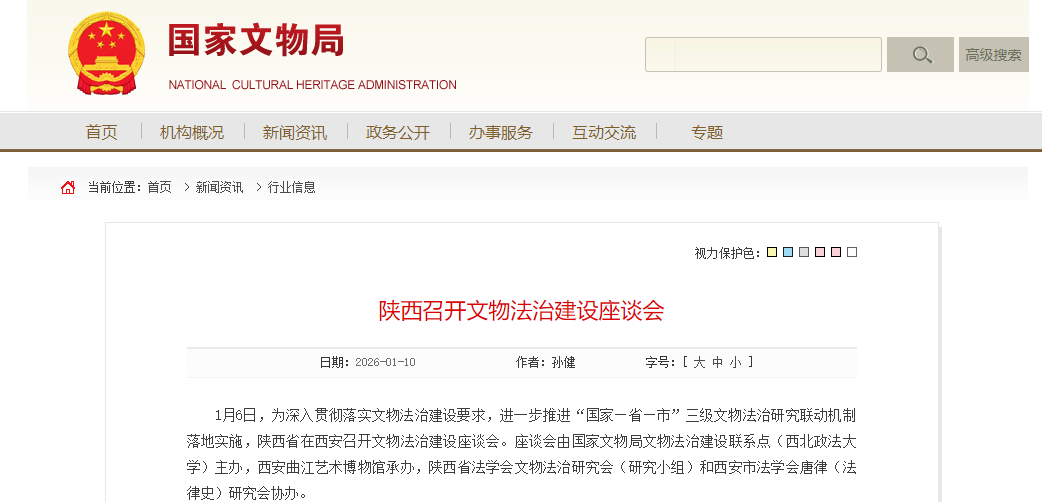Screen dimensions: 1042x502
Task: Open the 专题 navigation menu
Action: [707, 132]
